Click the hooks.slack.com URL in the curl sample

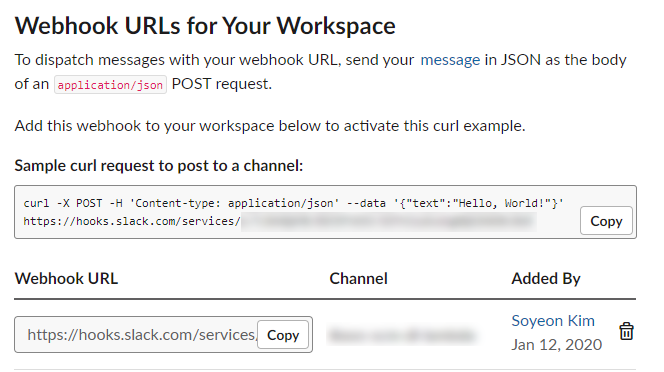pos(132,221)
